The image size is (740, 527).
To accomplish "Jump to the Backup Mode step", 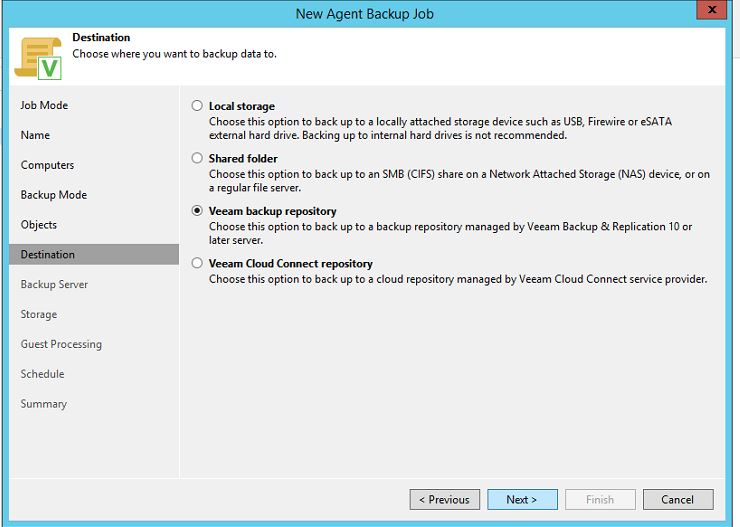I will point(53,195).
